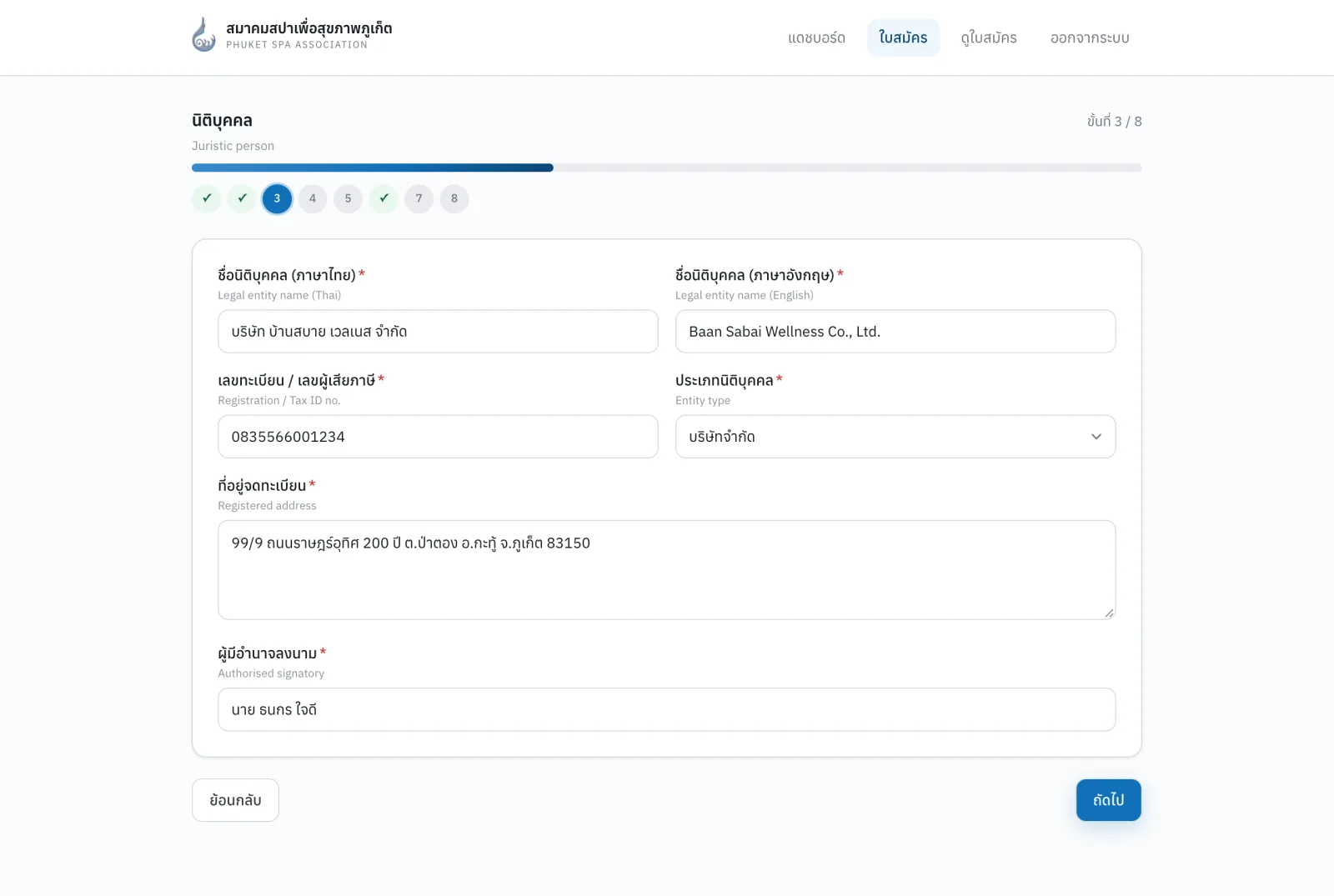Jump to completed step 2 checkmark
The height and width of the screenshot is (896, 1334).
point(242,198)
